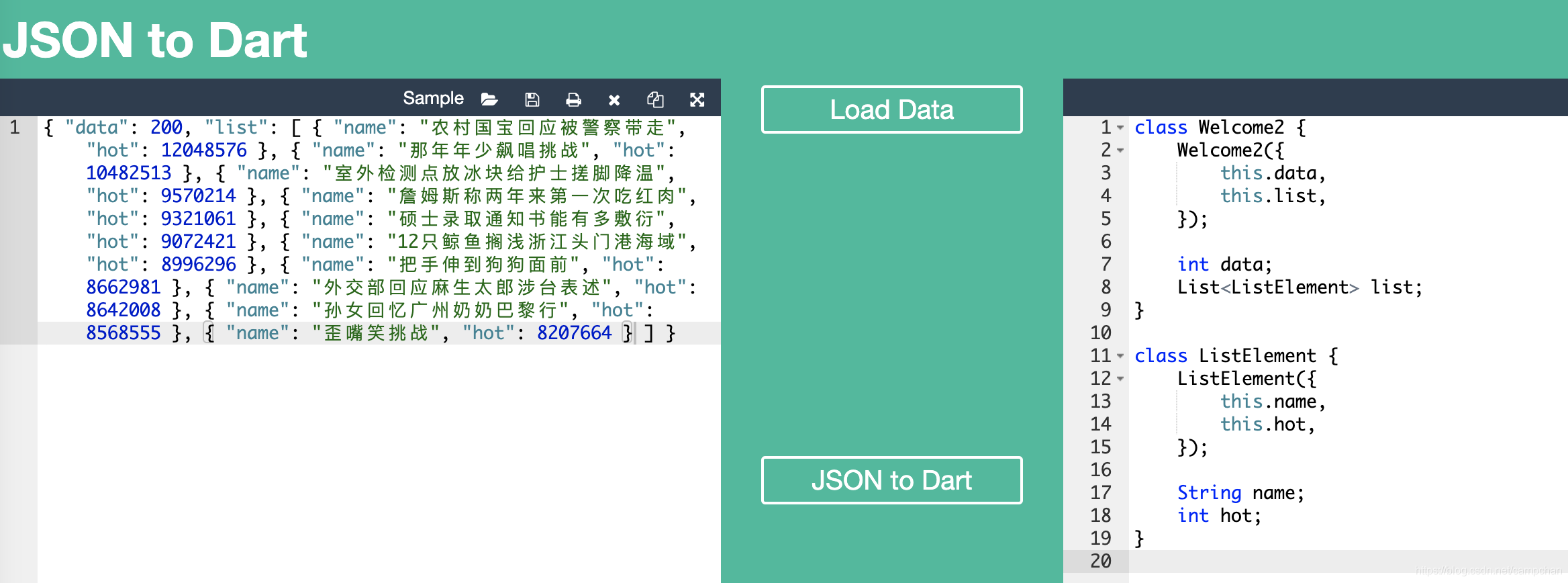
Task: Clear the editor with the X icon
Action: point(614,100)
